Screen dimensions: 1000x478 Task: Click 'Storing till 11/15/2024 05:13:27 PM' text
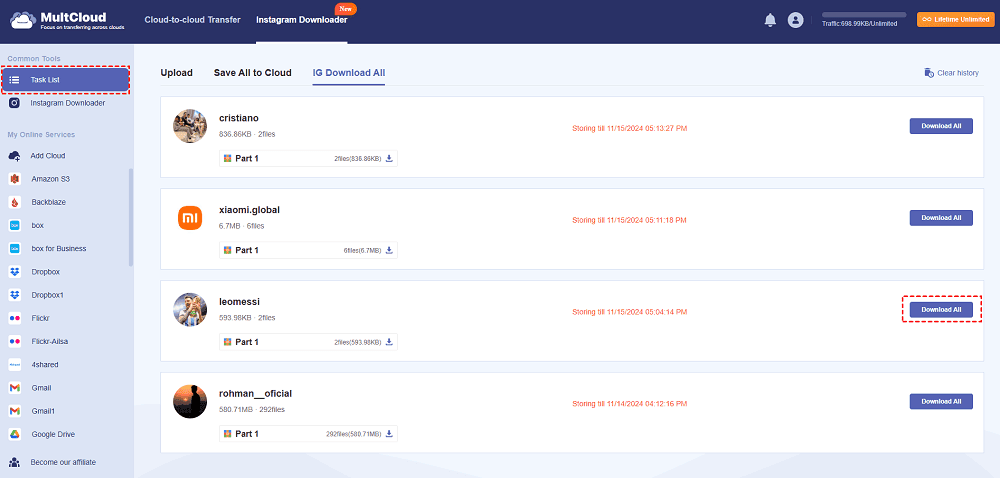[629, 129]
